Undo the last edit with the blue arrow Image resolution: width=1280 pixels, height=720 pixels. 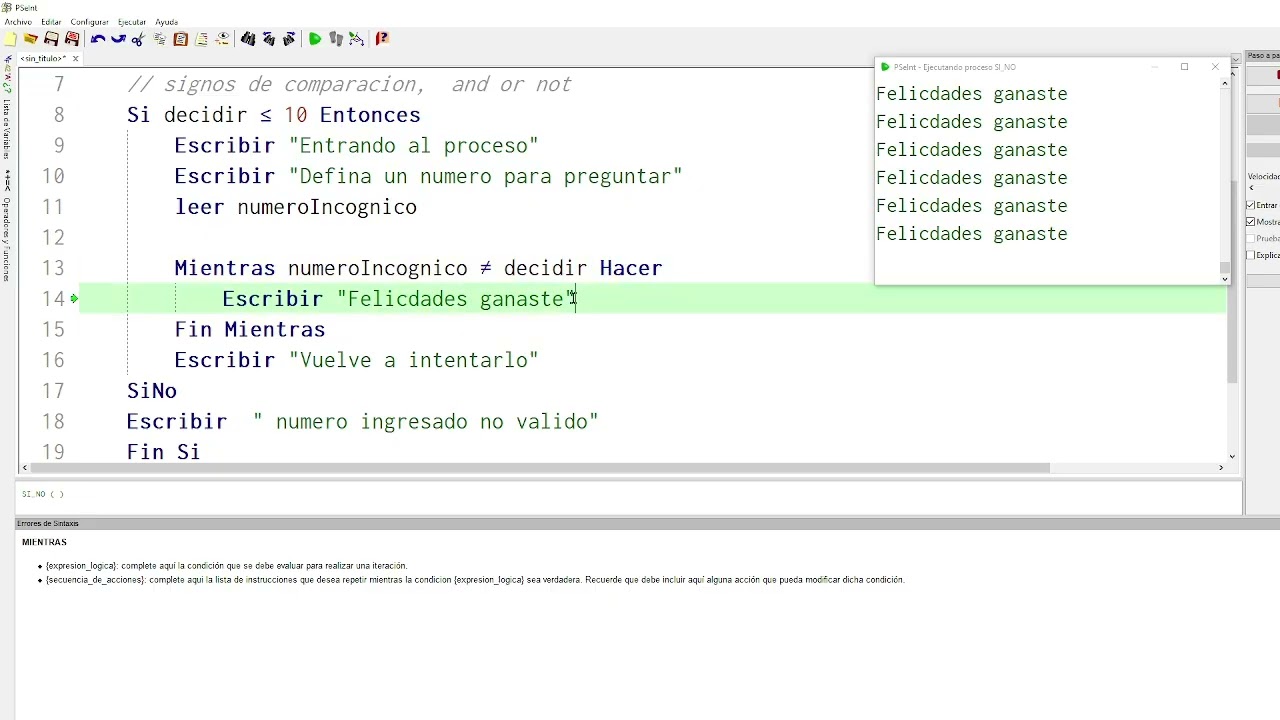point(98,39)
